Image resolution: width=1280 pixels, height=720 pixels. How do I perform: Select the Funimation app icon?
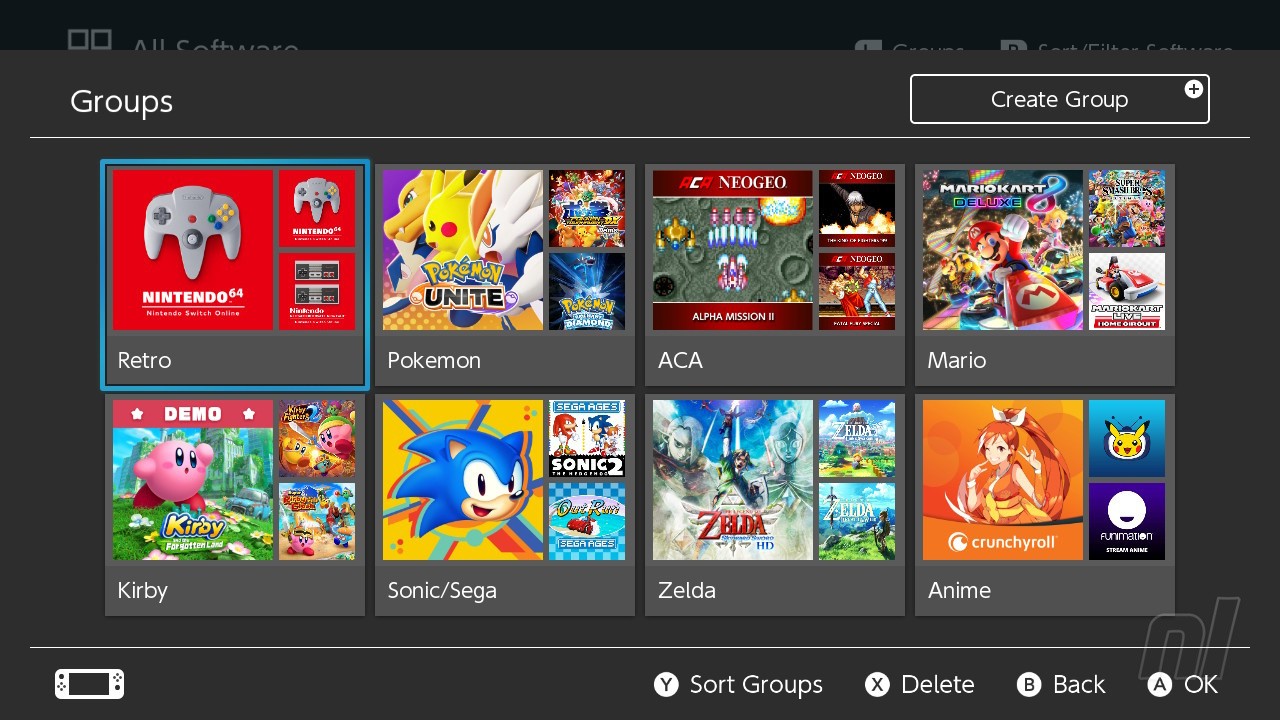pyautogui.click(x=1126, y=521)
